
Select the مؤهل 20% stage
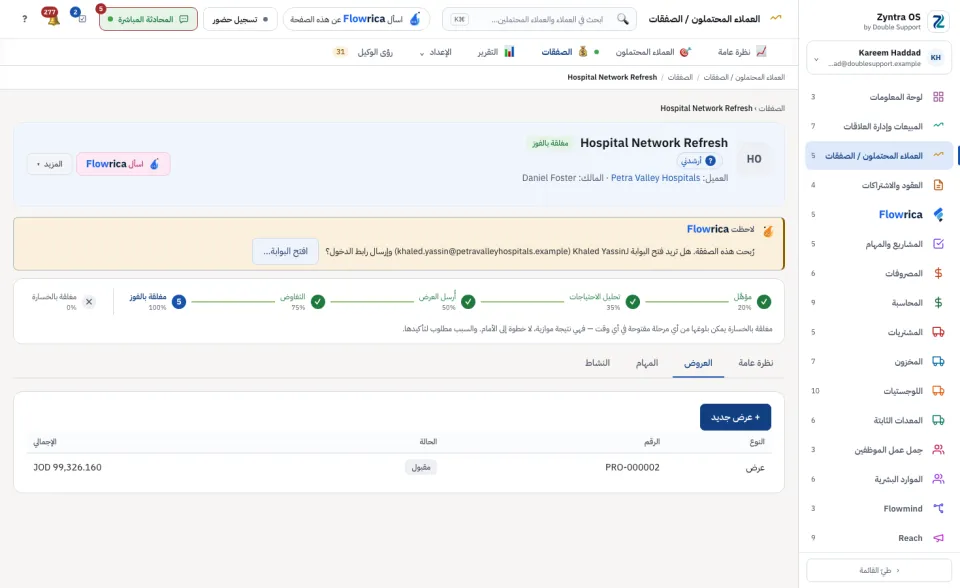(752, 301)
